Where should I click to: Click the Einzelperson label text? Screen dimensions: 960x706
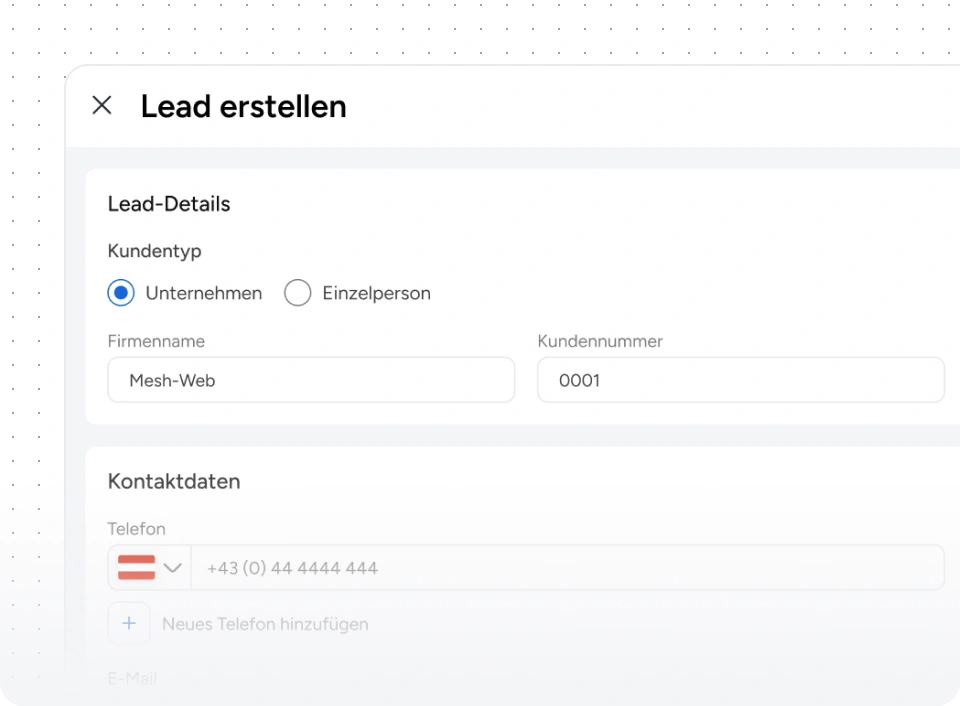coord(376,293)
